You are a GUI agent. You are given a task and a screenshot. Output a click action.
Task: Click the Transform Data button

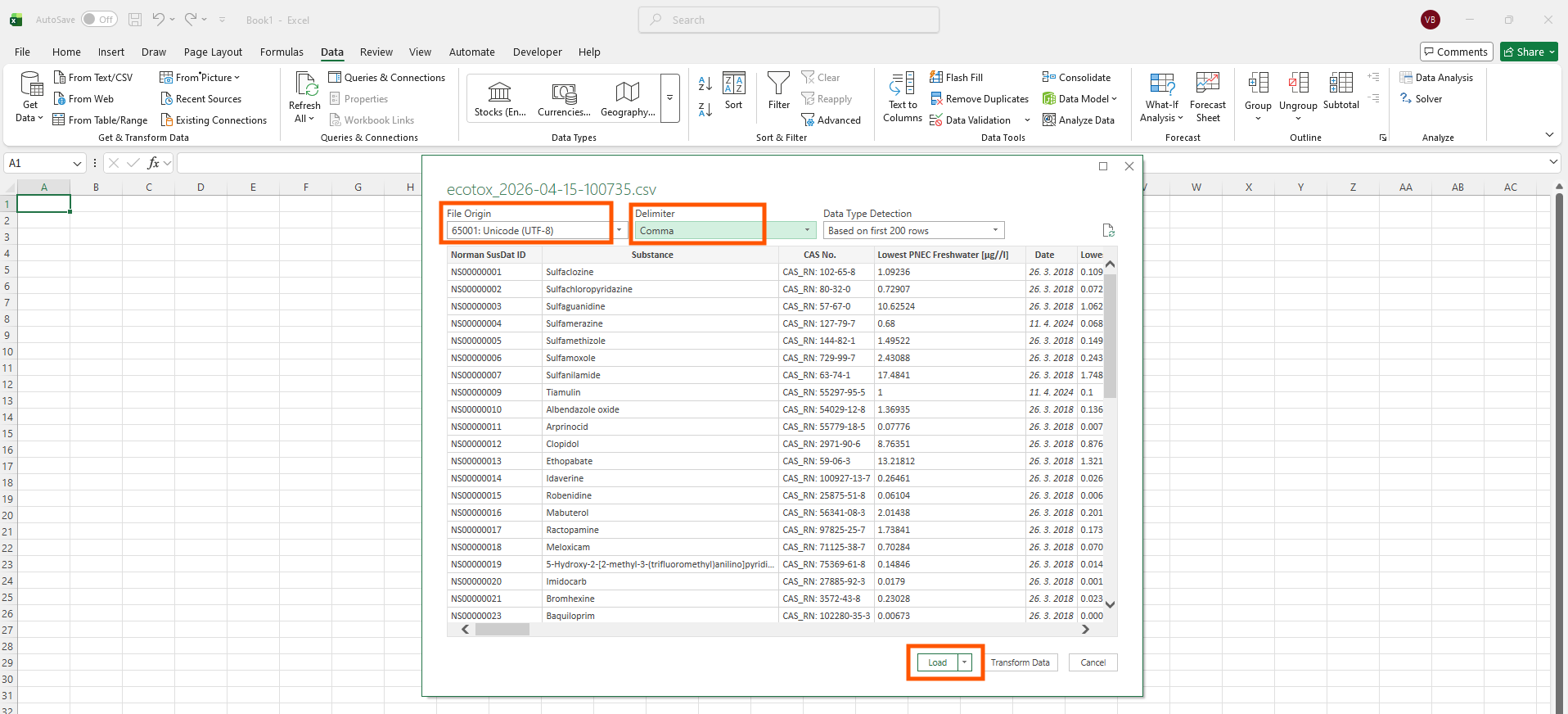pyautogui.click(x=1020, y=662)
